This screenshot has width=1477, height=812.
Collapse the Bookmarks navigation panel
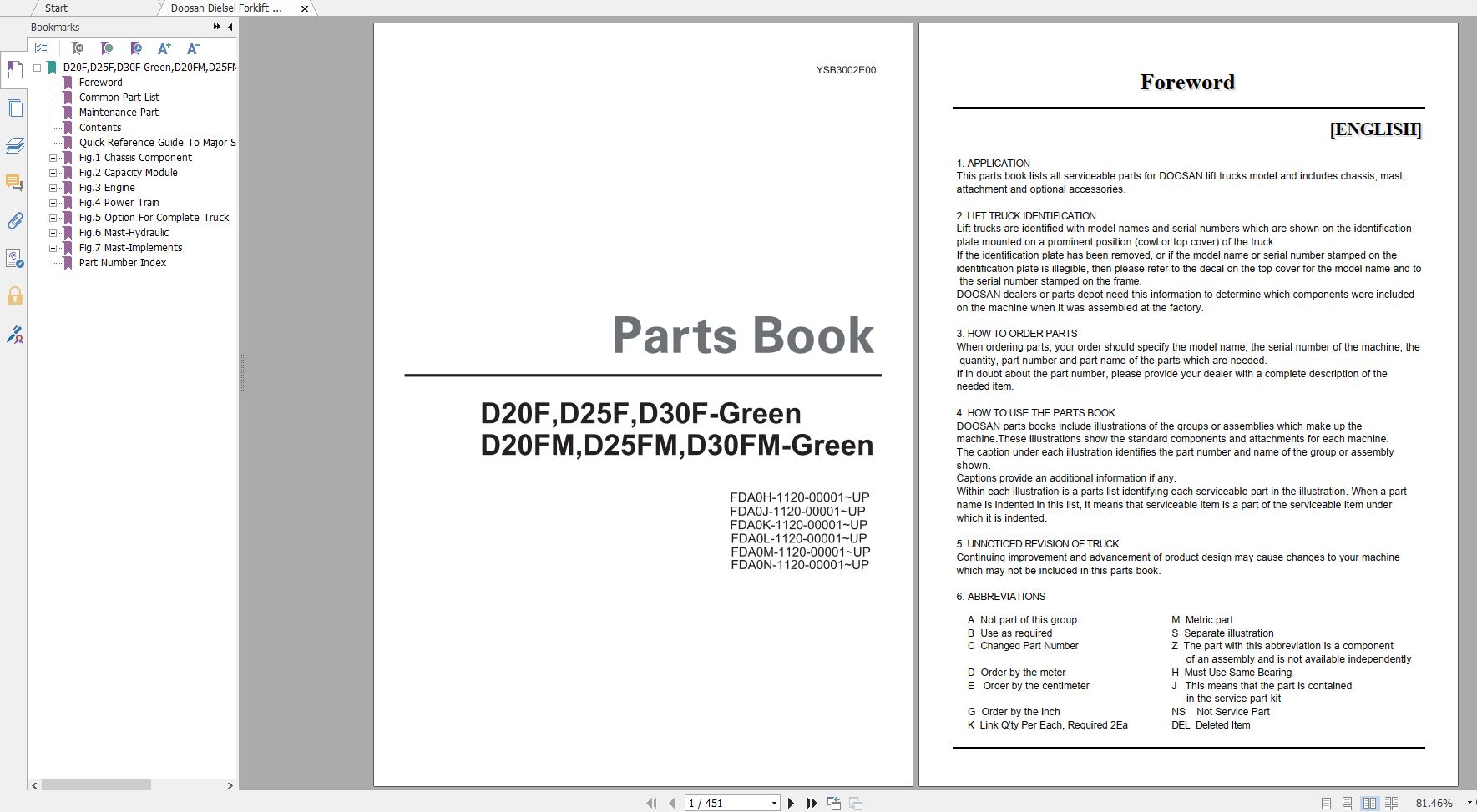tap(230, 27)
